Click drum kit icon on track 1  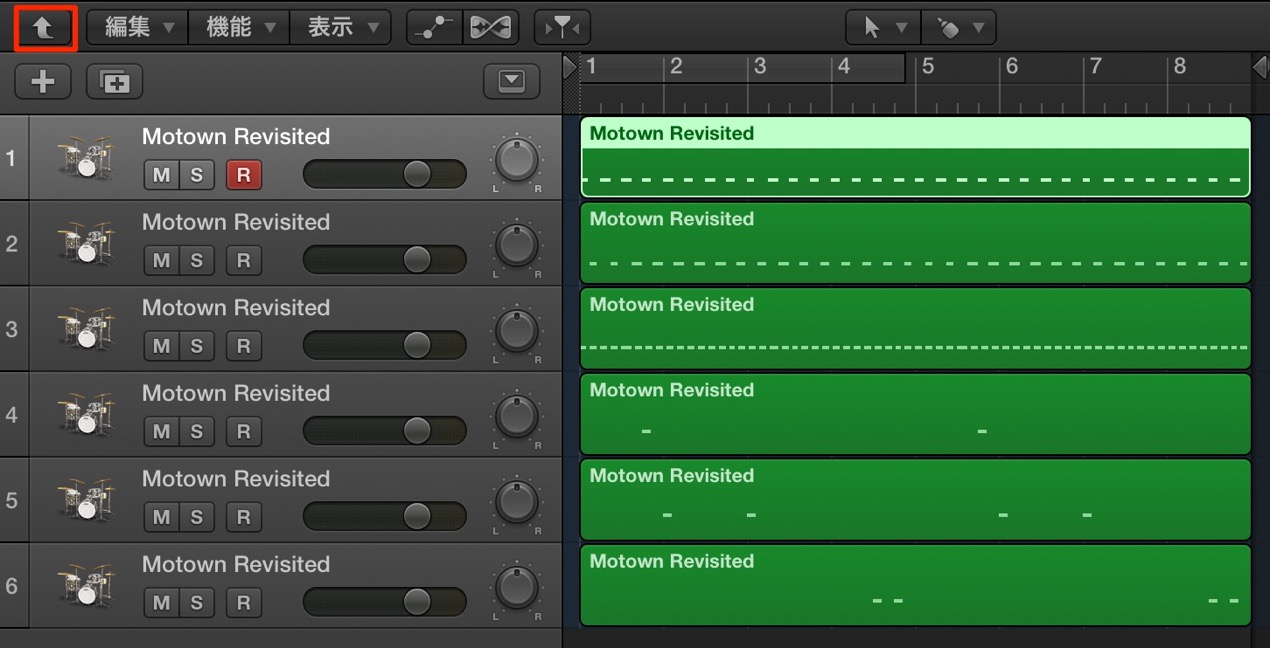[85, 158]
